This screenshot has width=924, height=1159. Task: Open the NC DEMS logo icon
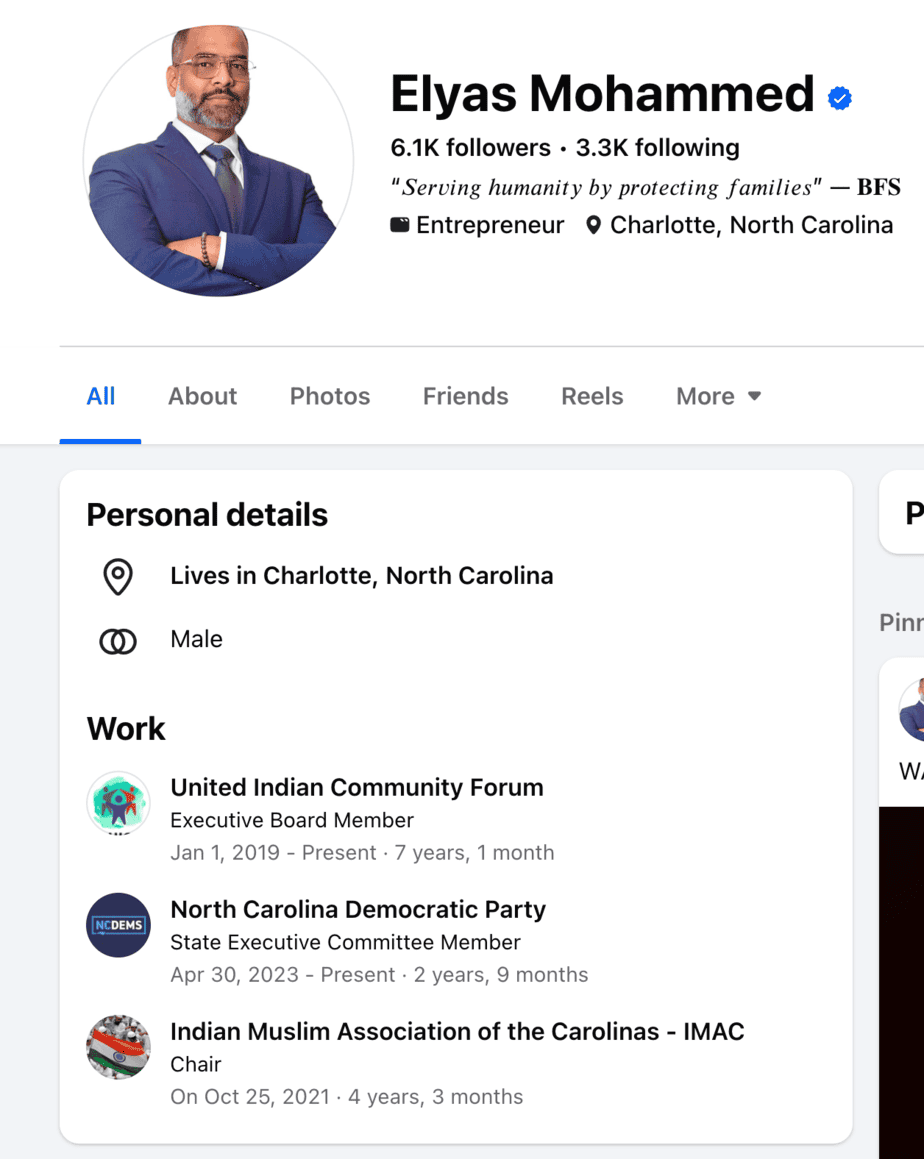[x=118, y=925]
